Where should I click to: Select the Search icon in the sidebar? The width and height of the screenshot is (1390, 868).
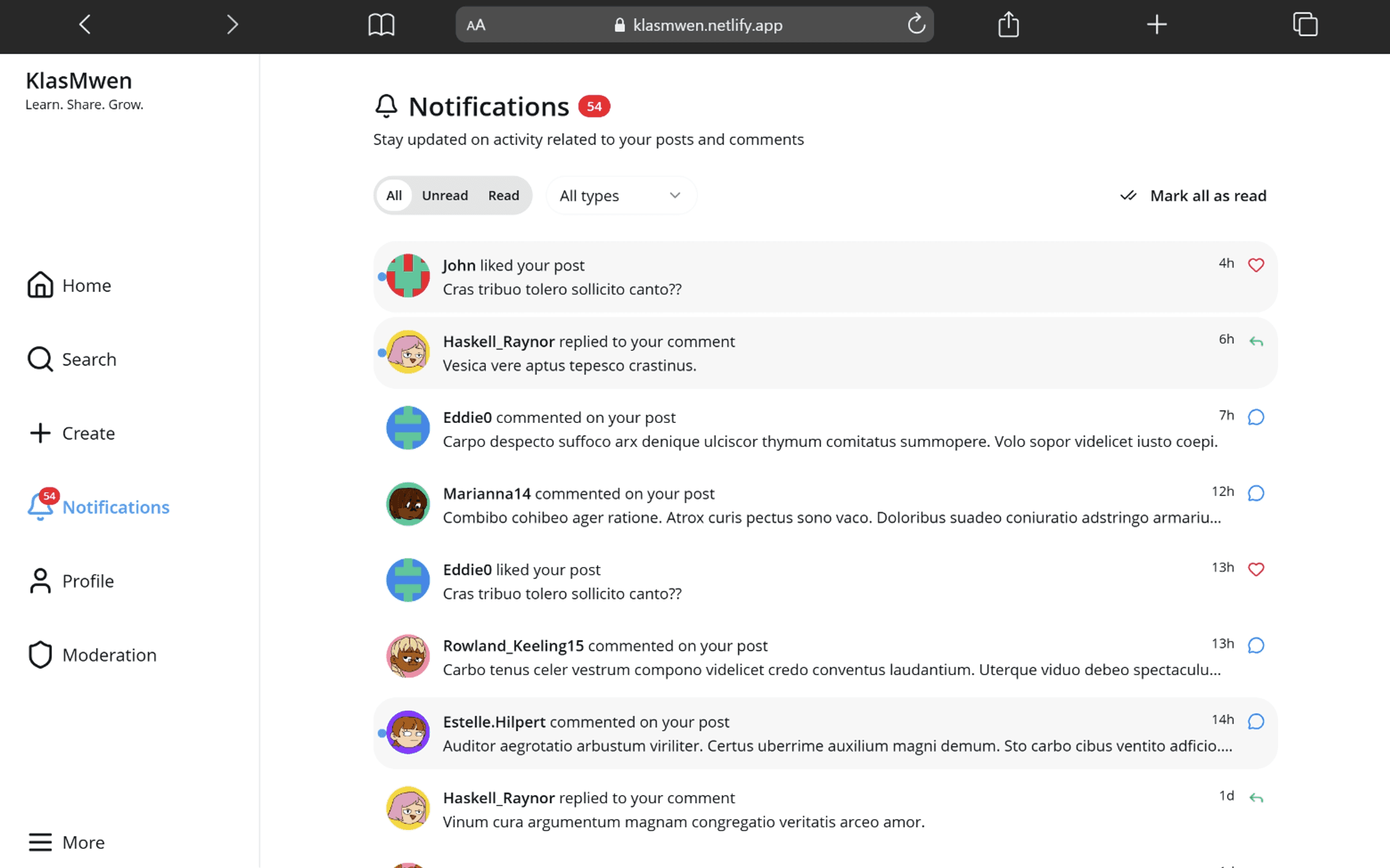pyautogui.click(x=39, y=359)
